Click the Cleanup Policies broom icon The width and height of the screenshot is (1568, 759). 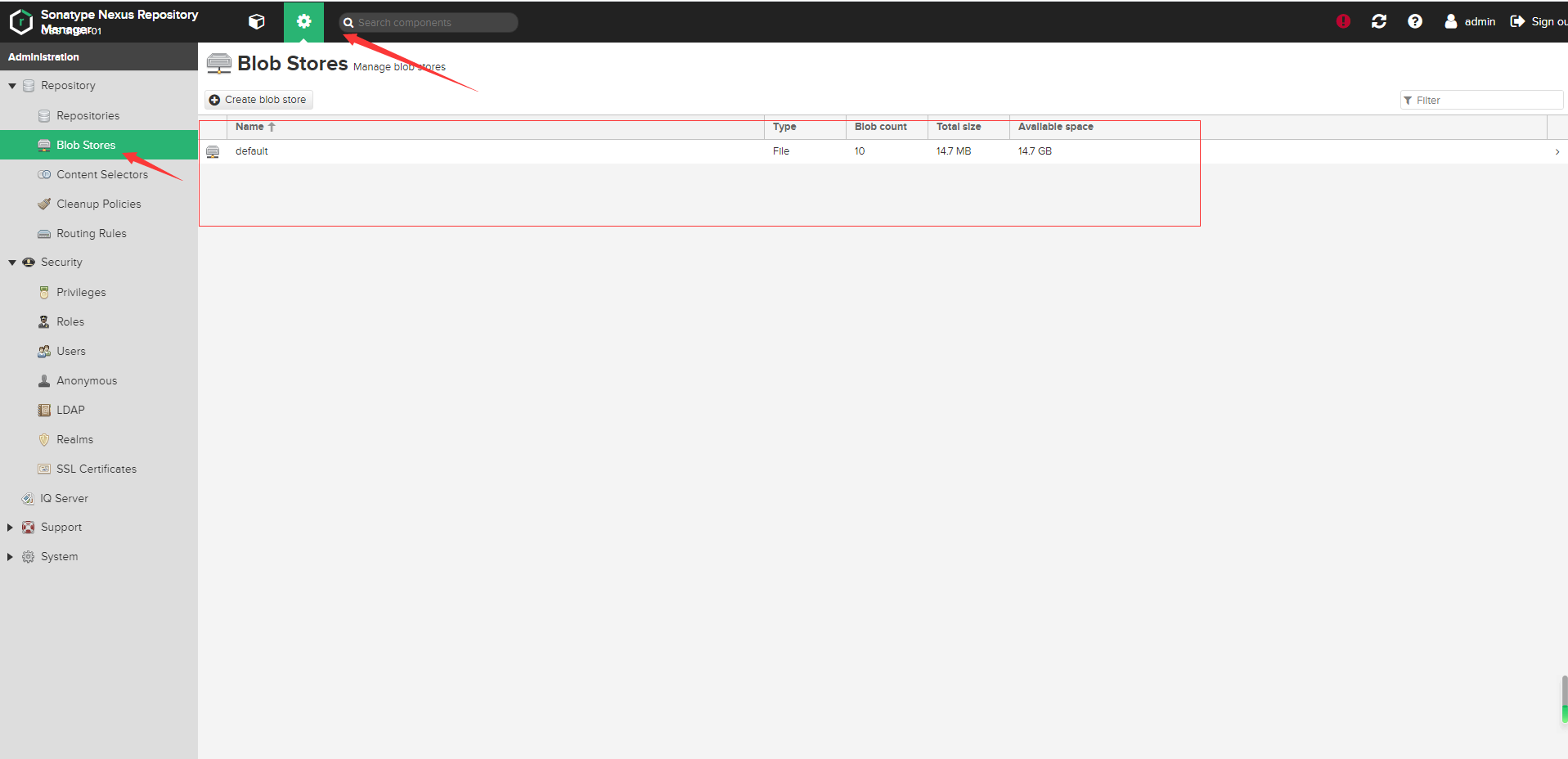(x=44, y=204)
